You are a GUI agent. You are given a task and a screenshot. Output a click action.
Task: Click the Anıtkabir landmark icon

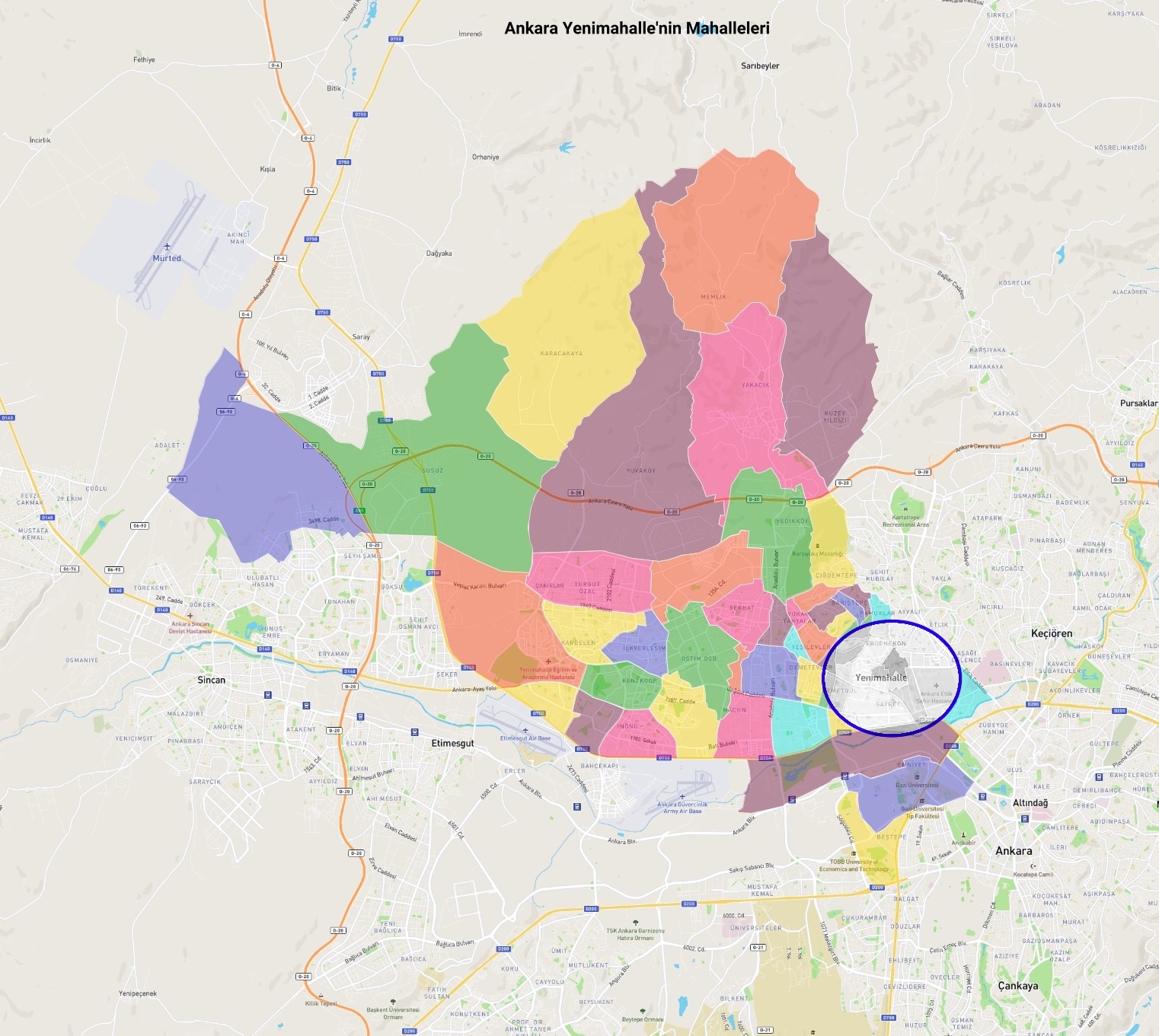tap(963, 835)
